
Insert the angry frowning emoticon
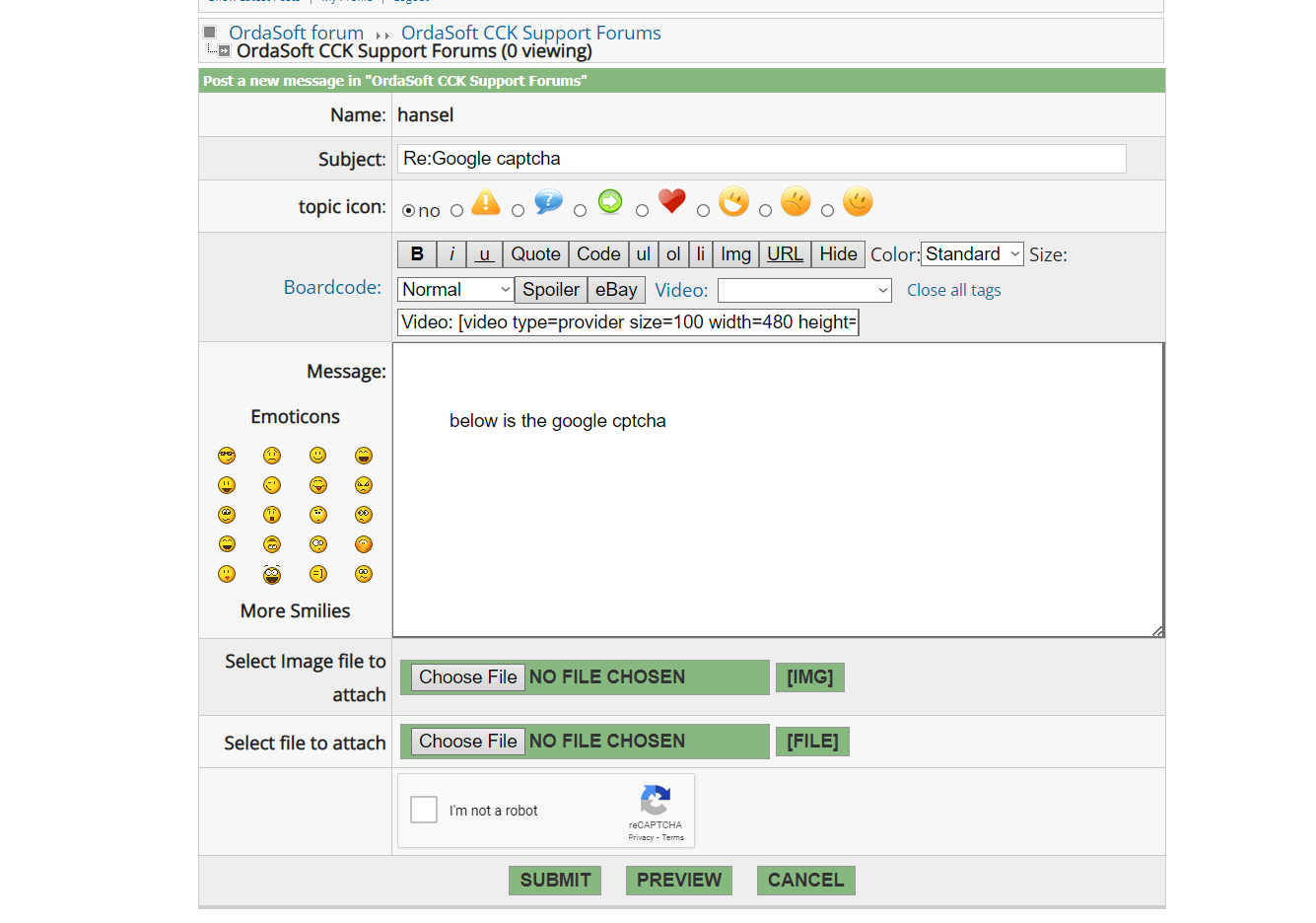click(364, 485)
